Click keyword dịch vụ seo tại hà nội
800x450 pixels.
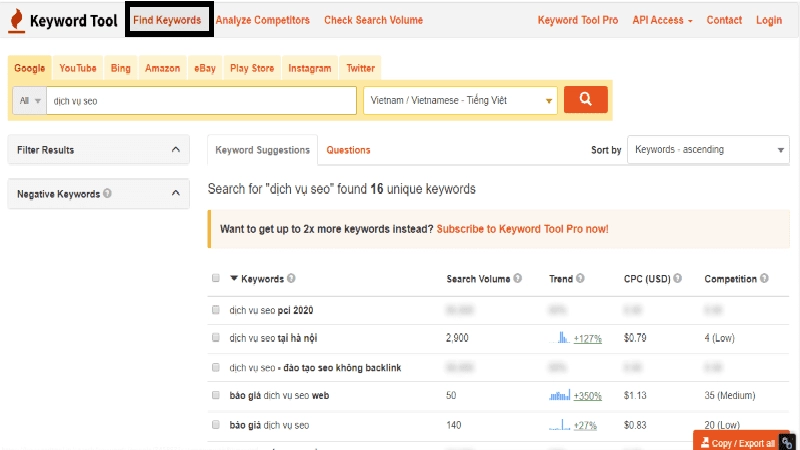[x=273, y=338]
